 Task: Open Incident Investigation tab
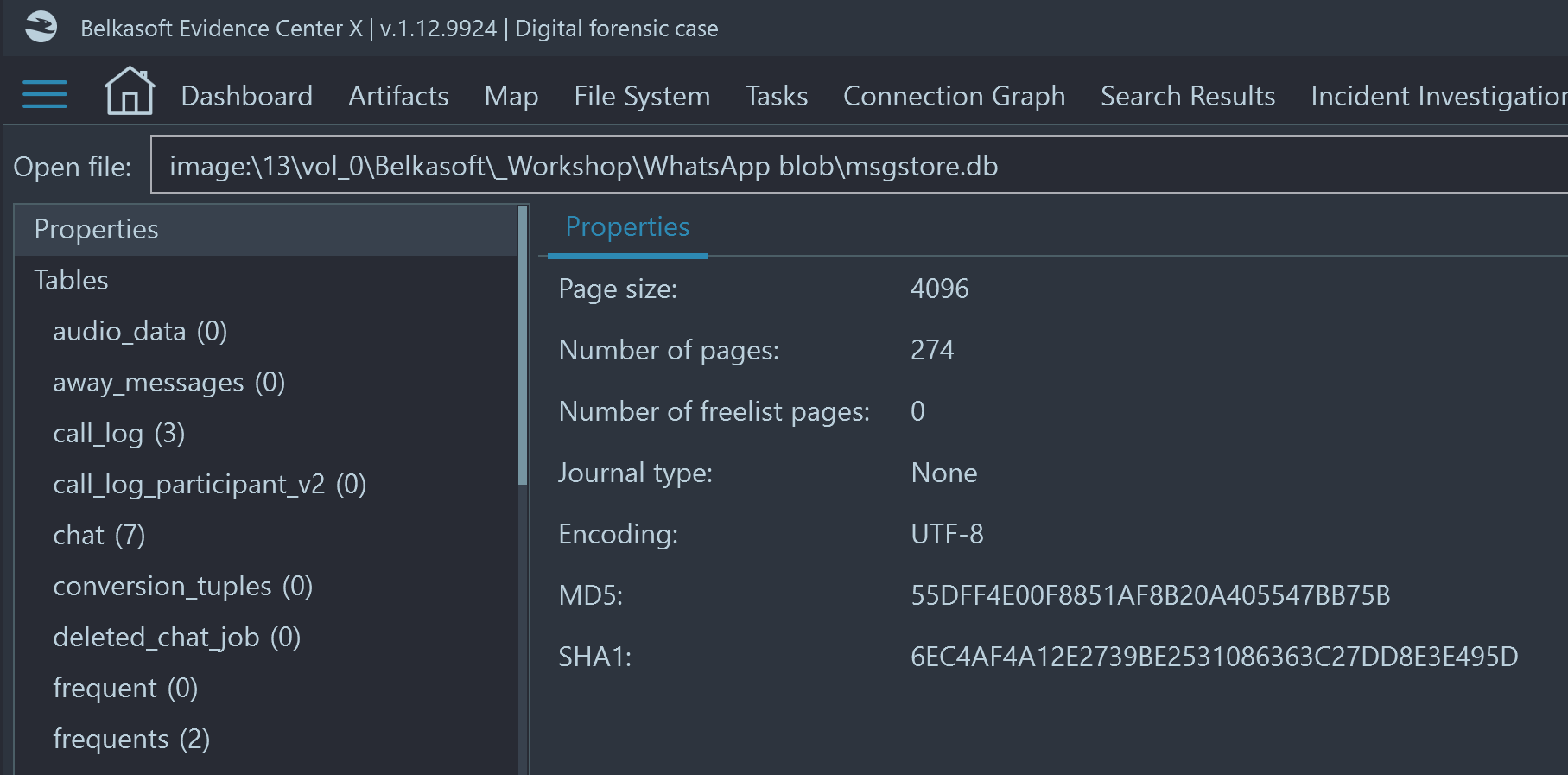pos(1439,96)
